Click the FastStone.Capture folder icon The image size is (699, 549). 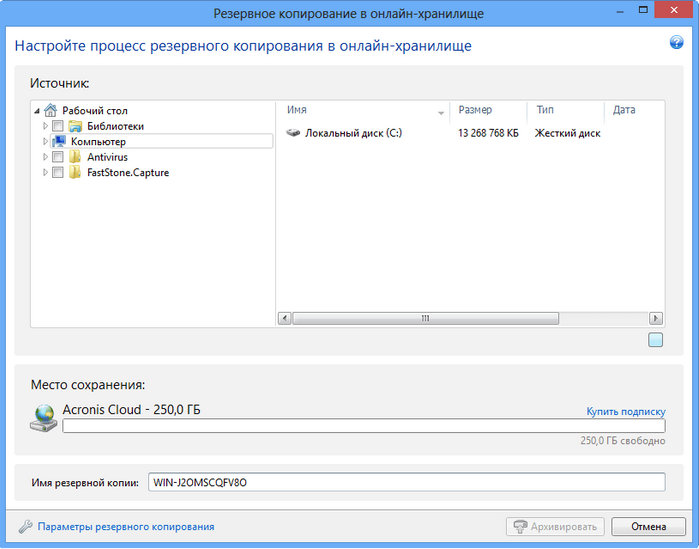[x=75, y=172]
